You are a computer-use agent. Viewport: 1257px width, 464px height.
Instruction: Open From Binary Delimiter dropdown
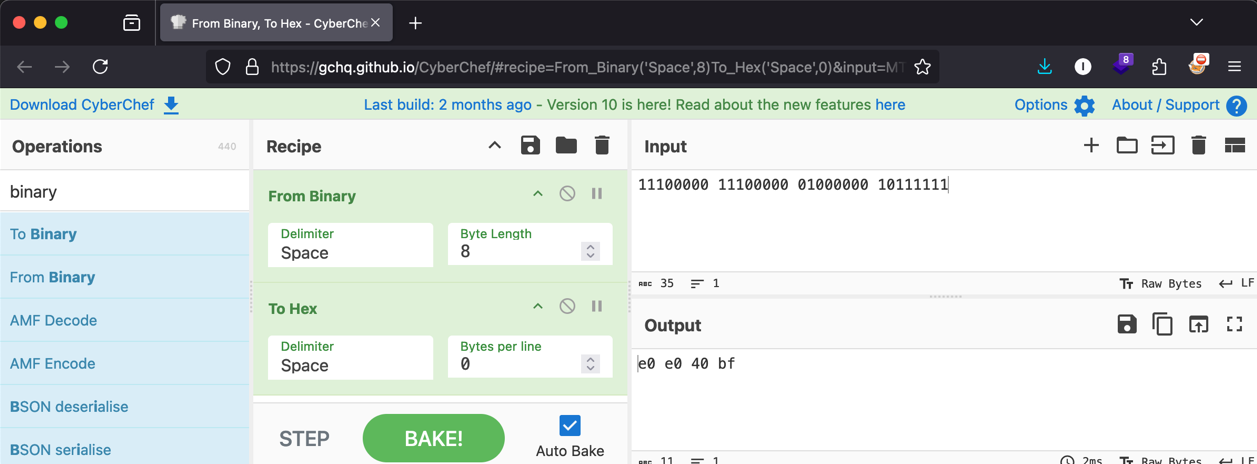pyautogui.click(x=350, y=245)
